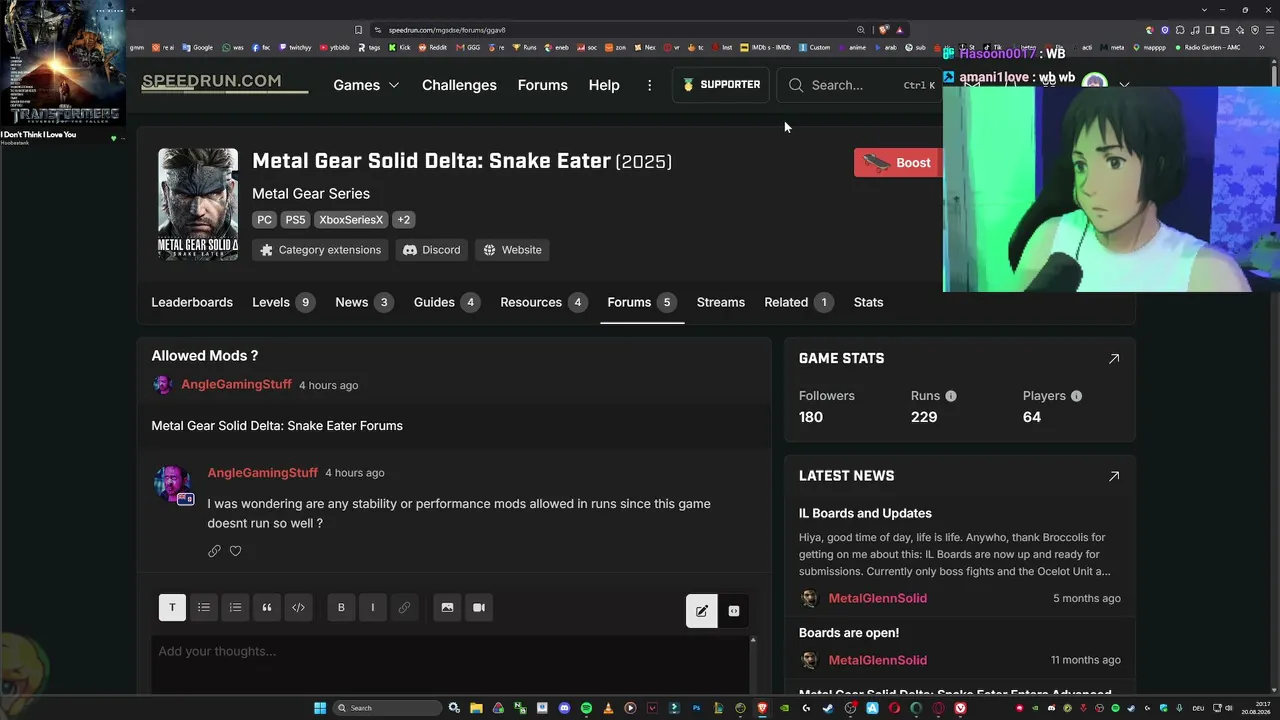
Task: Click the Windows taskbar Search box
Action: point(388,708)
